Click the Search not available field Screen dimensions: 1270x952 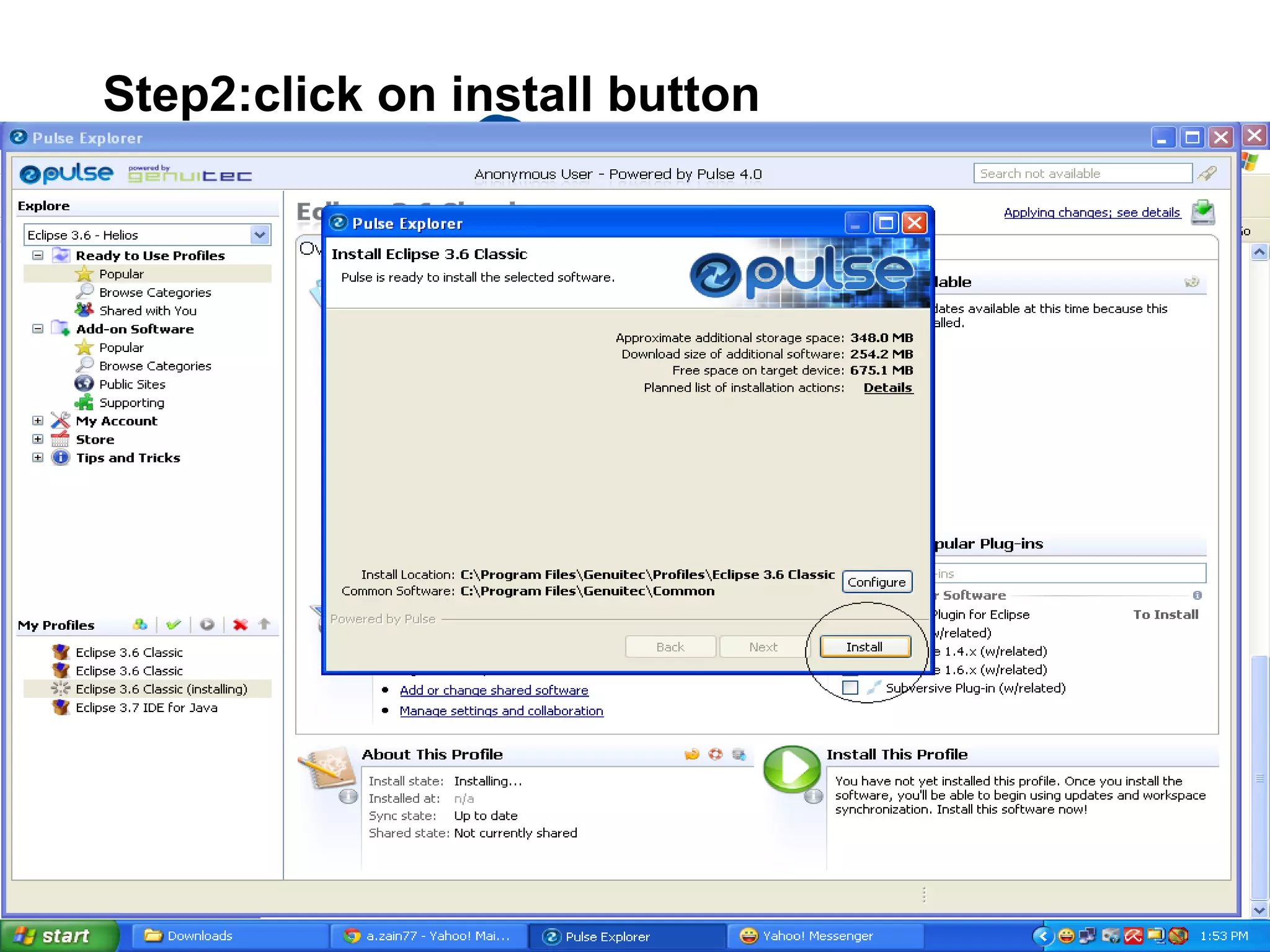click(x=1082, y=174)
